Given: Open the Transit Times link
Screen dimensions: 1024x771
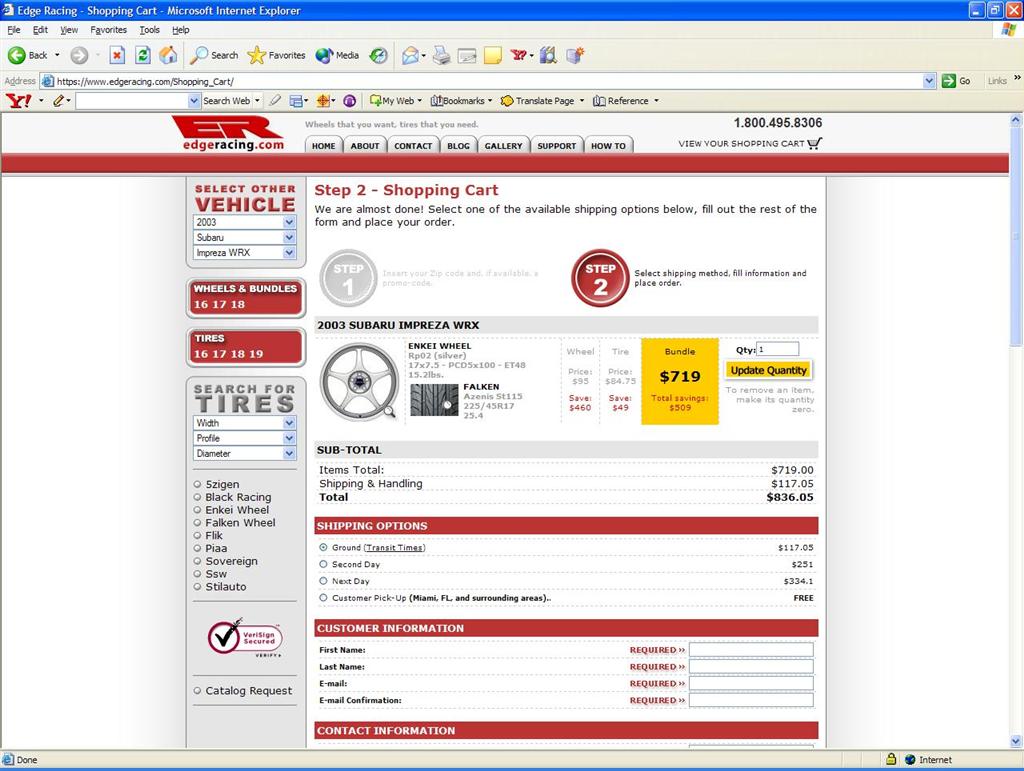Looking at the screenshot, I should pyautogui.click(x=394, y=548).
